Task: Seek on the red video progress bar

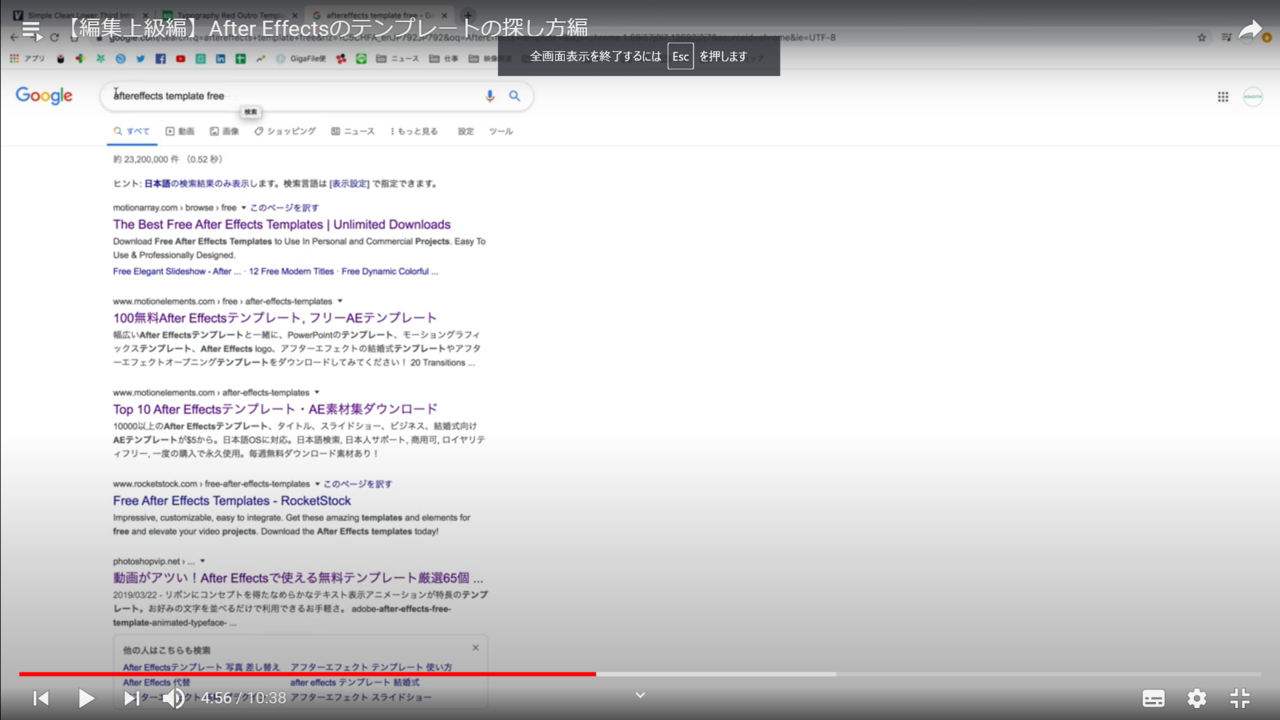Action: pos(308,674)
